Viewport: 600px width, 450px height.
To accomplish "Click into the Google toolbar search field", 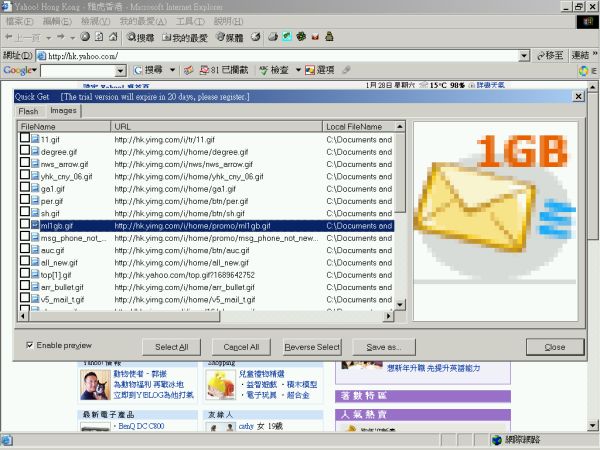I will (x=78, y=70).
